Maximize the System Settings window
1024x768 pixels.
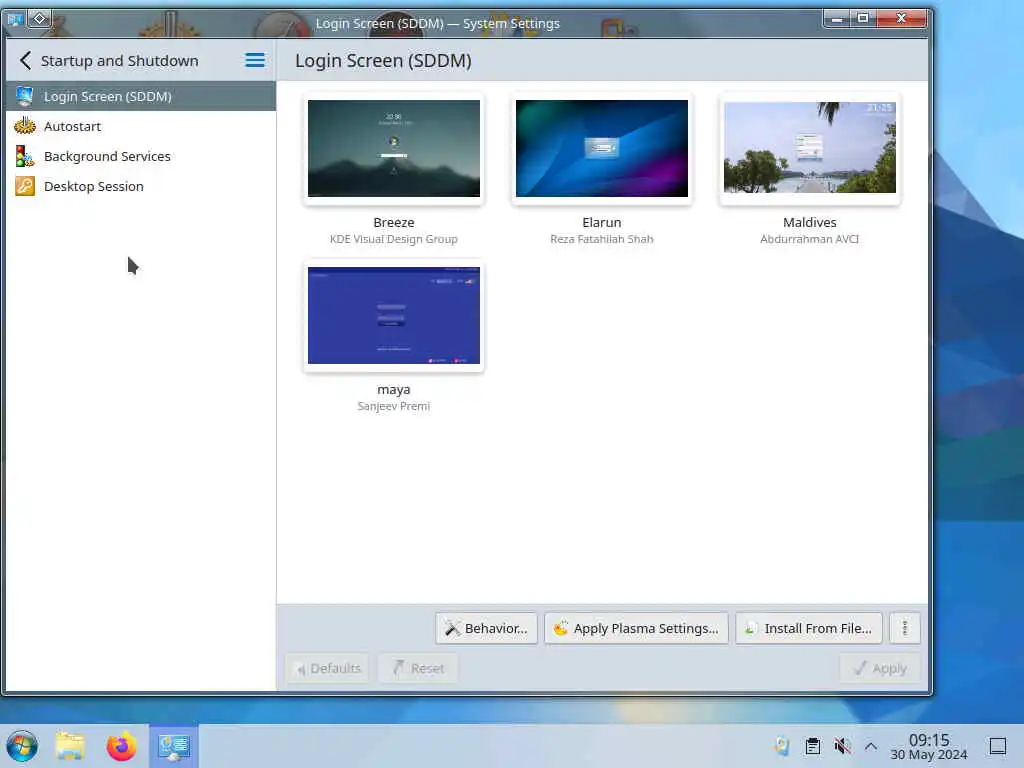pos(863,18)
